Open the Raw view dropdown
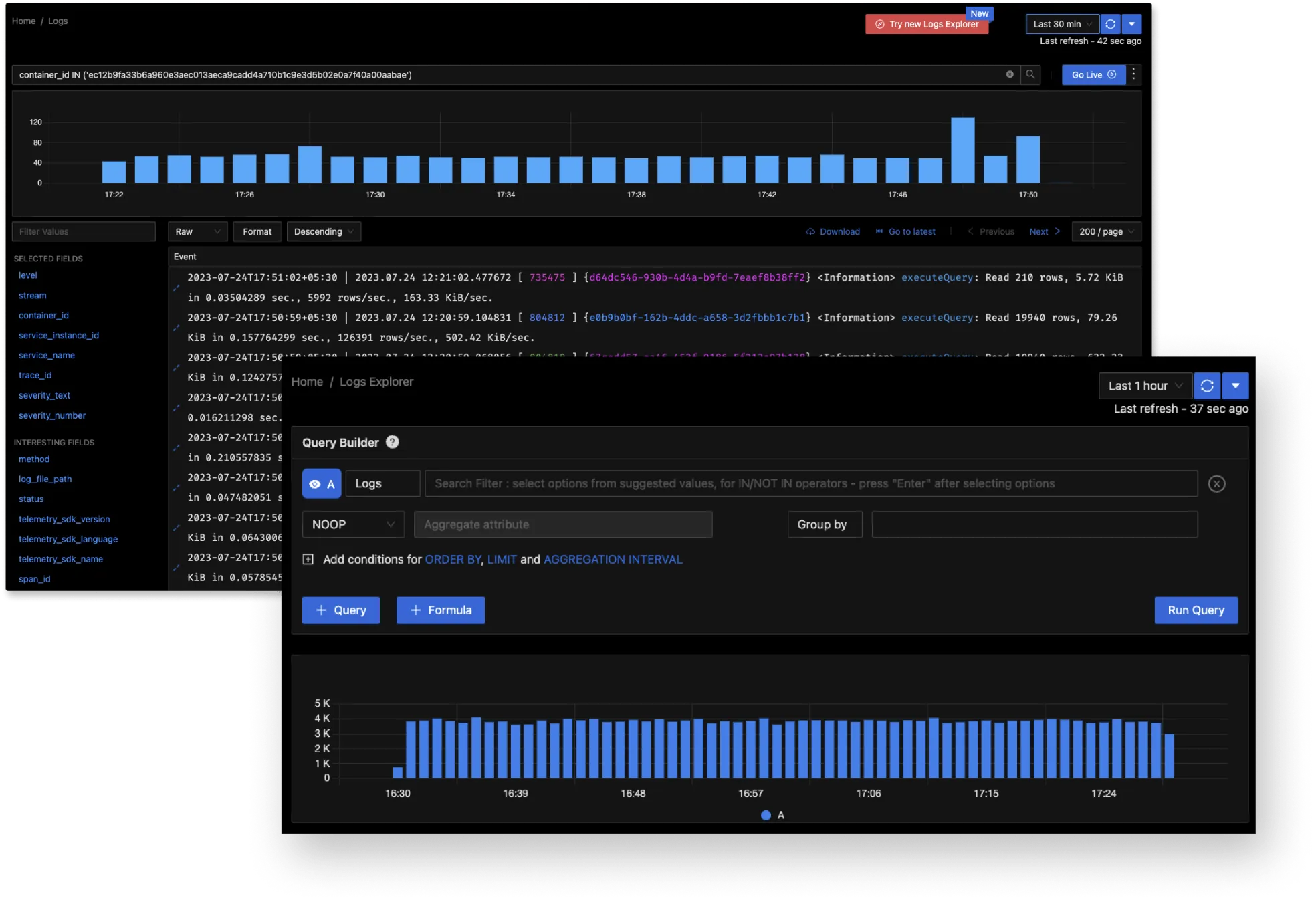 [x=197, y=231]
